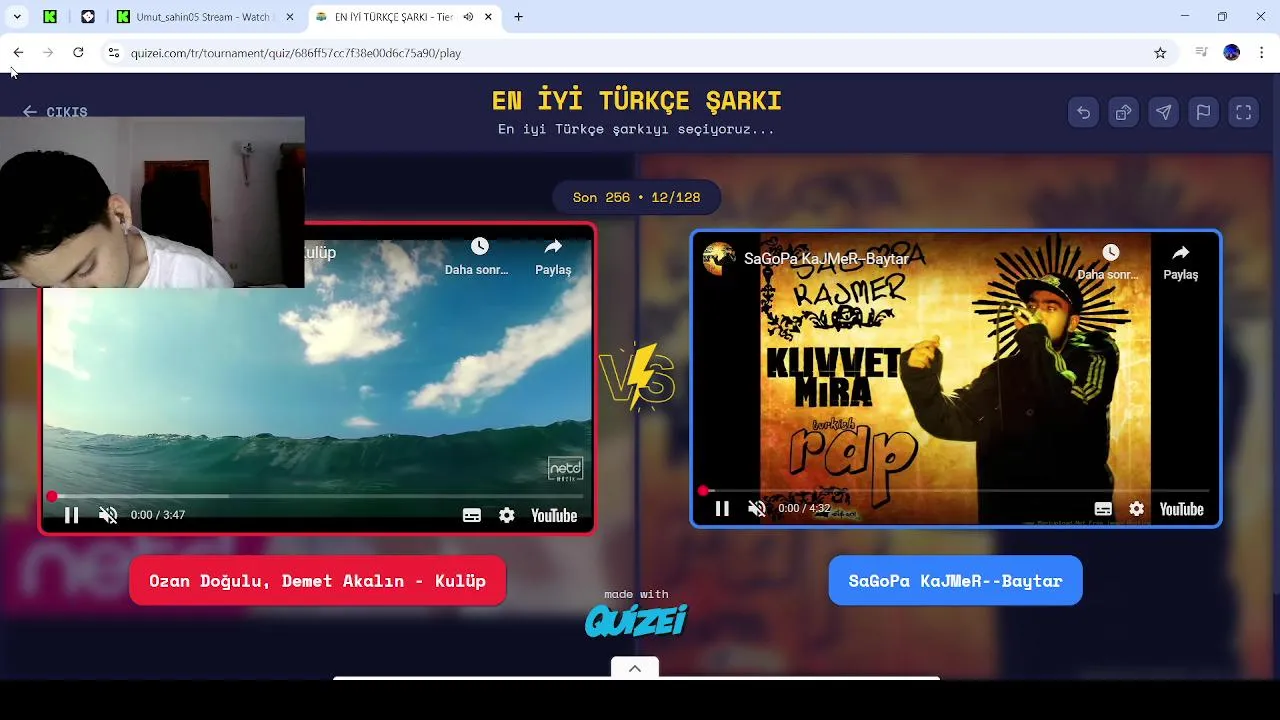Open settings gear on left Kulüp video

pyautogui.click(x=507, y=515)
